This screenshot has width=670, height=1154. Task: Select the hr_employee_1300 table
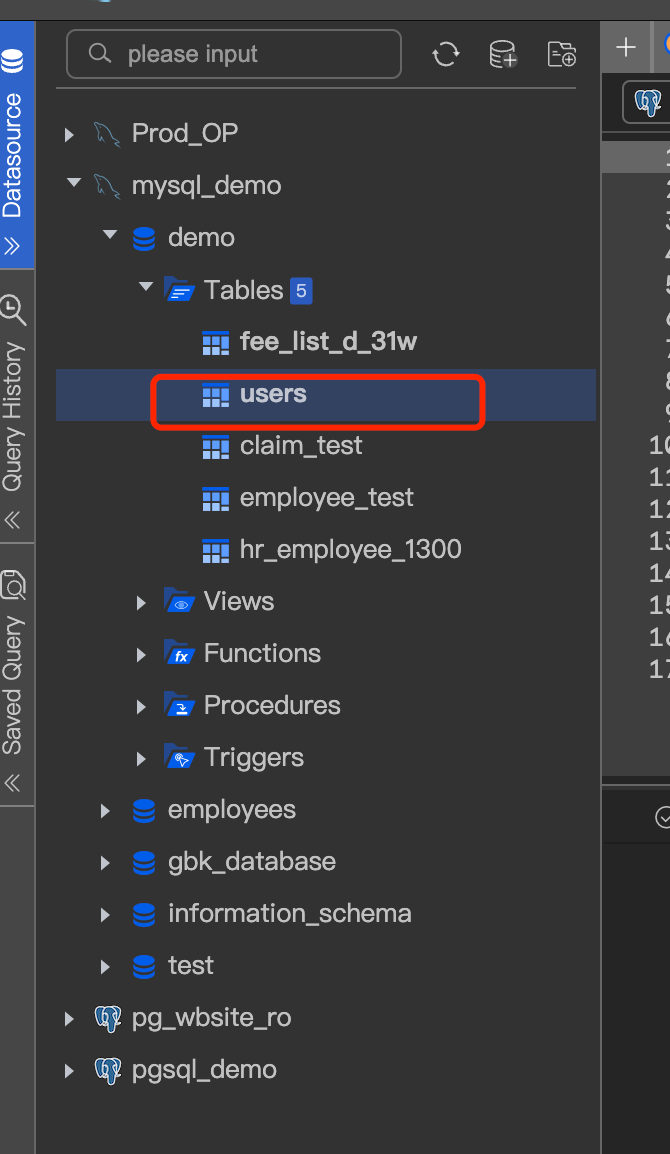(350, 550)
